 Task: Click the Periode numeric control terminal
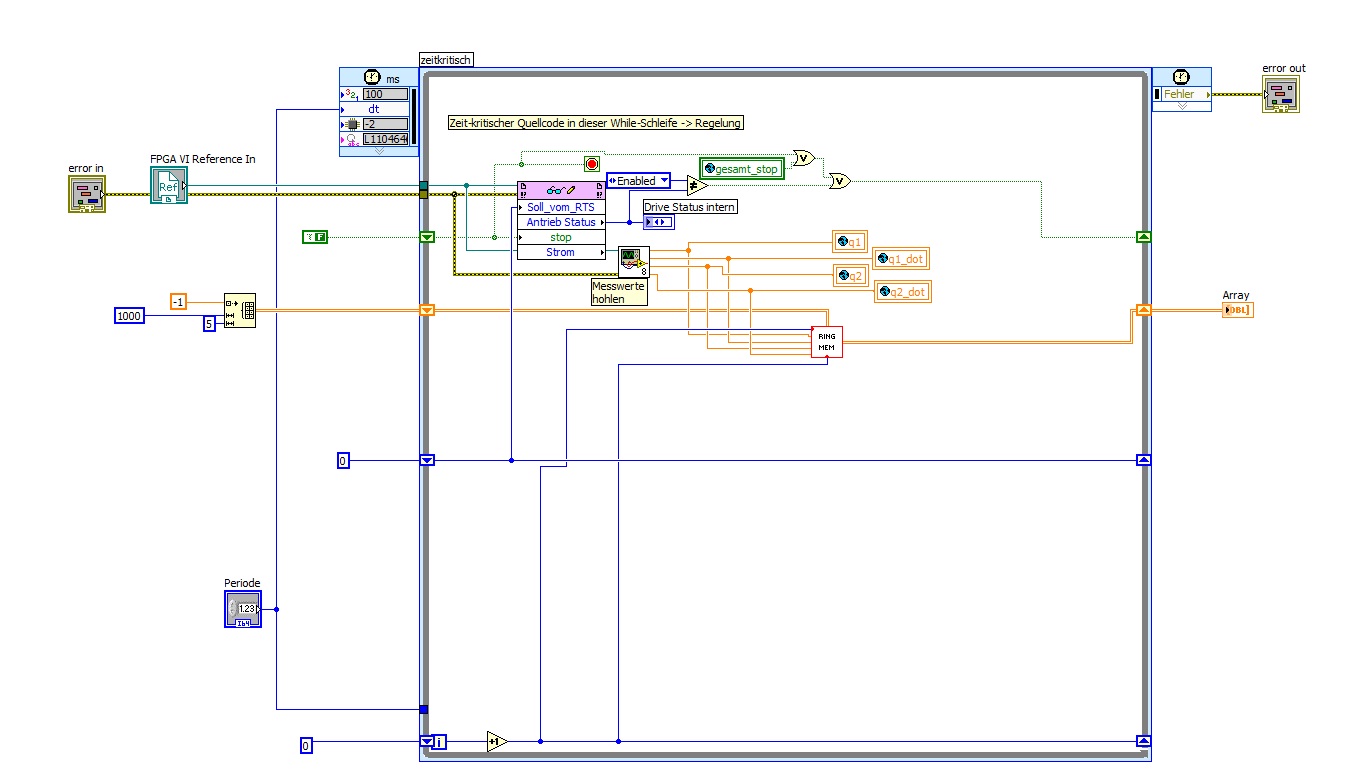tap(243, 608)
